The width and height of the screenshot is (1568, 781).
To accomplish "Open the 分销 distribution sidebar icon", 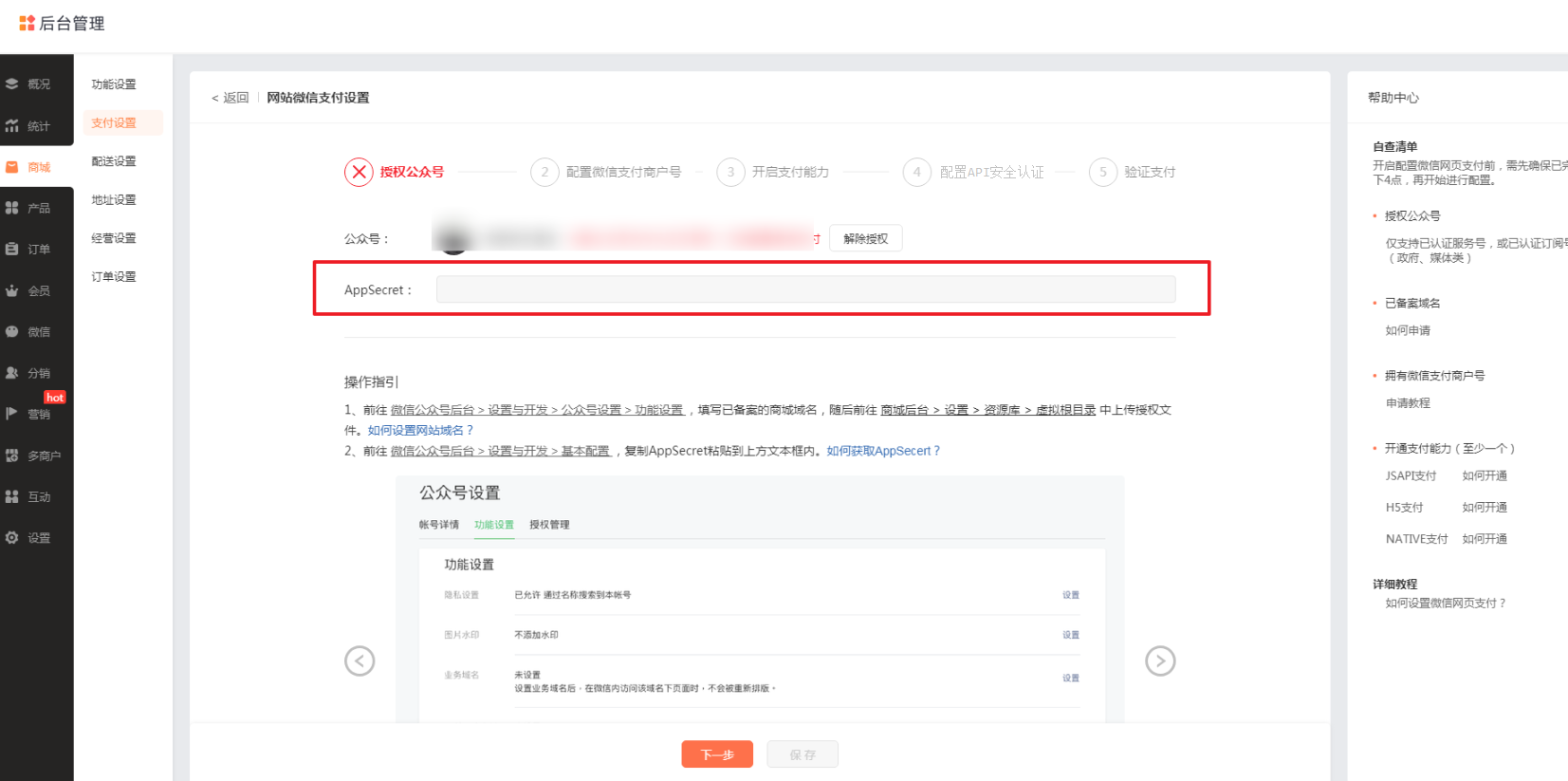I will (11, 373).
